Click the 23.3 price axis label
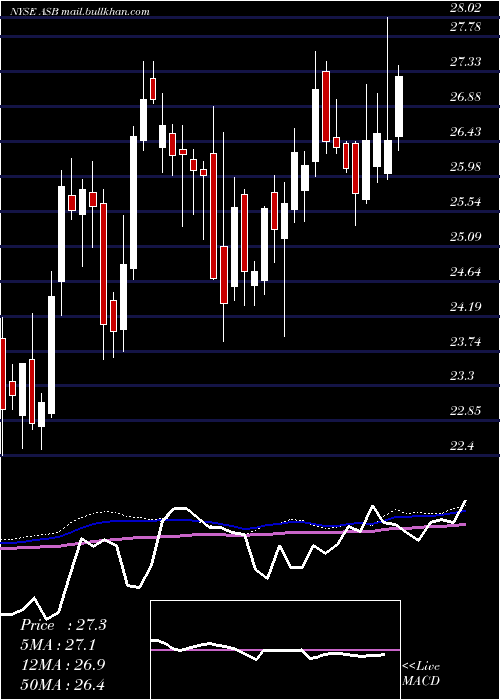Viewport: 500px width, 700px height. (x=462, y=376)
